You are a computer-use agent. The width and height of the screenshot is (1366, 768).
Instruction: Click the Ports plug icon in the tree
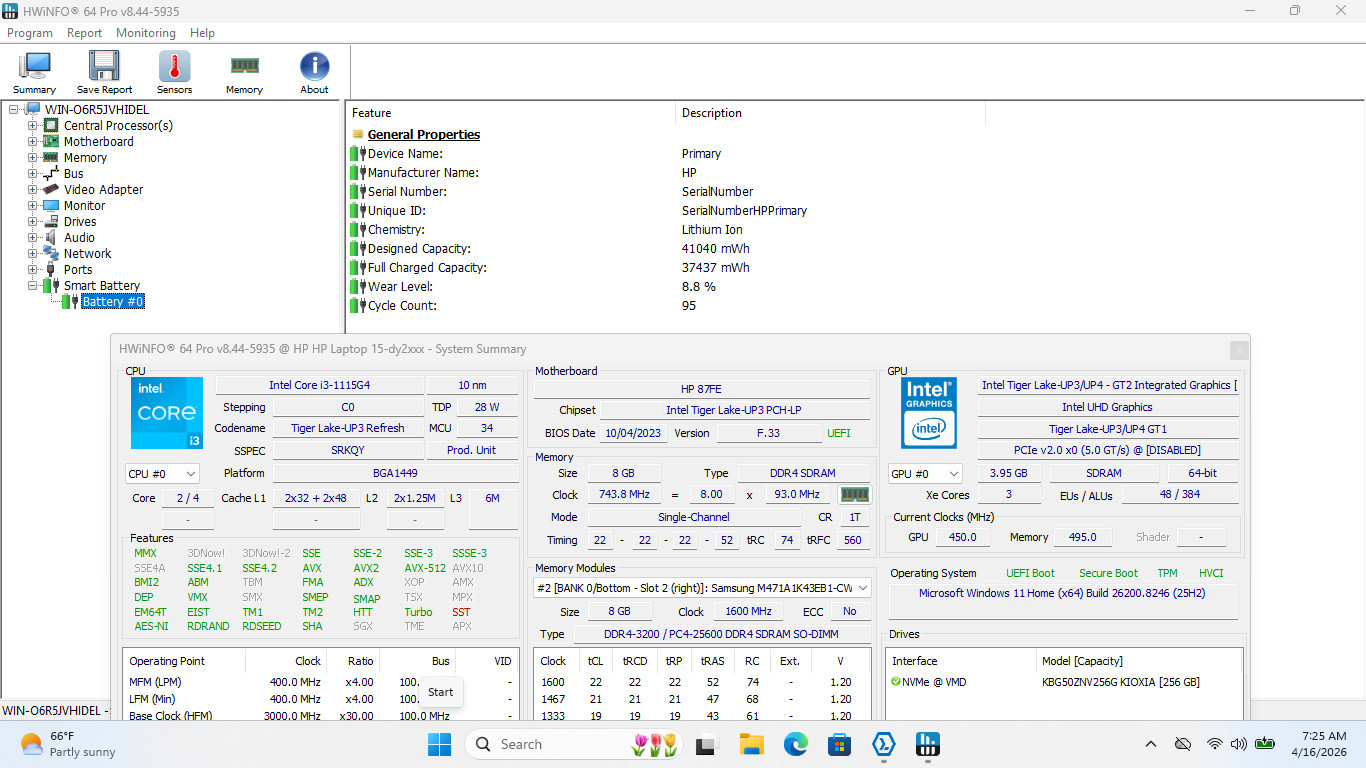coord(51,269)
